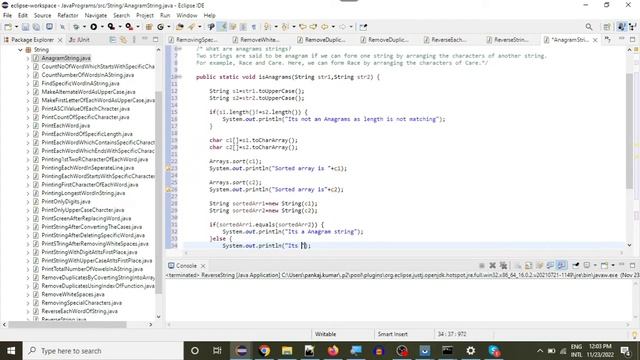
Task: Click the Debug bug icon in toolbar
Action: (76, 27)
